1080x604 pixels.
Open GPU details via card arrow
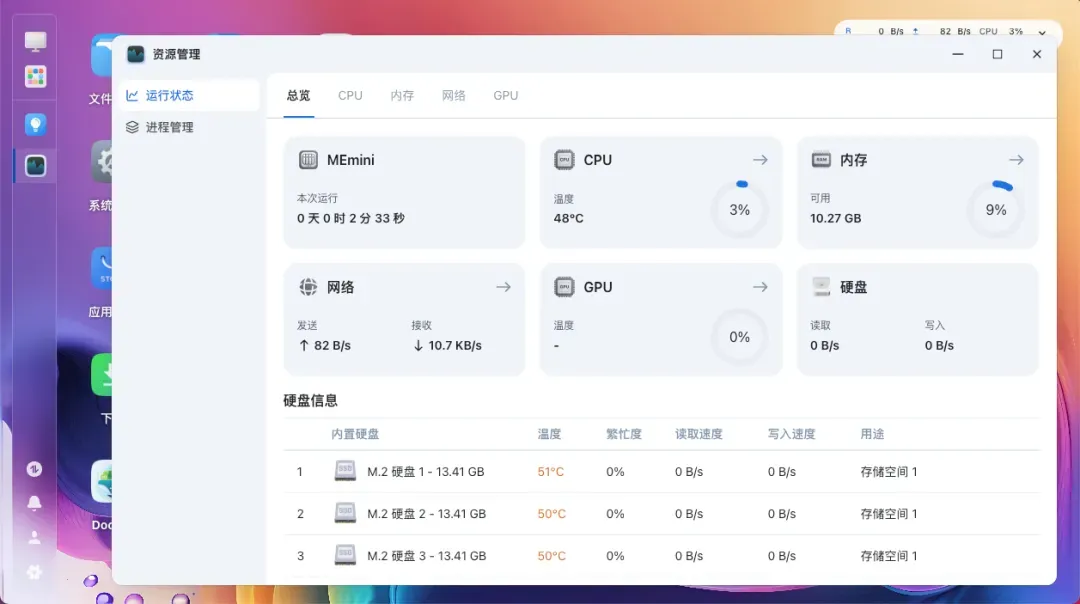760,287
